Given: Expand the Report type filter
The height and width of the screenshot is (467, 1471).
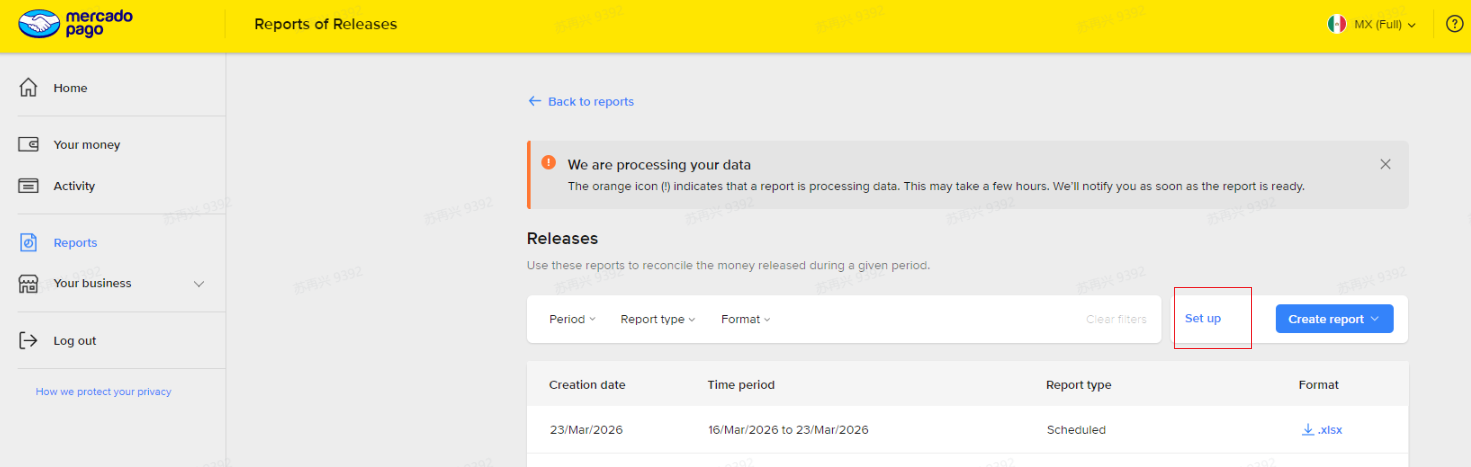Looking at the screenshot, I should [x=657, y=319].
